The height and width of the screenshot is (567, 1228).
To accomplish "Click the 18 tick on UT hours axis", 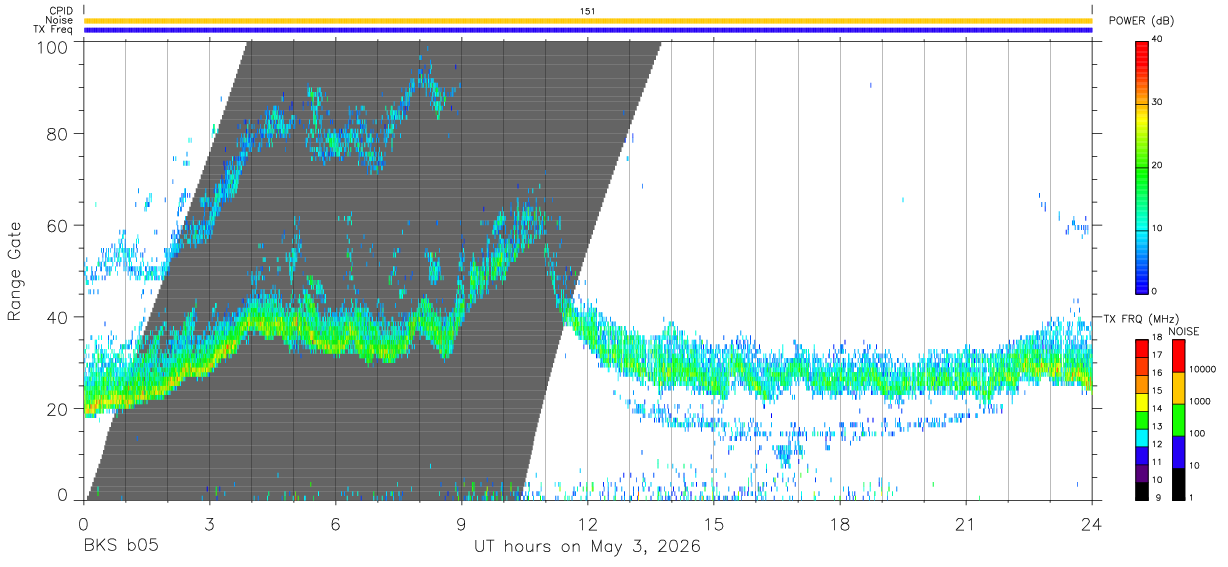I will tap(840, 525).
